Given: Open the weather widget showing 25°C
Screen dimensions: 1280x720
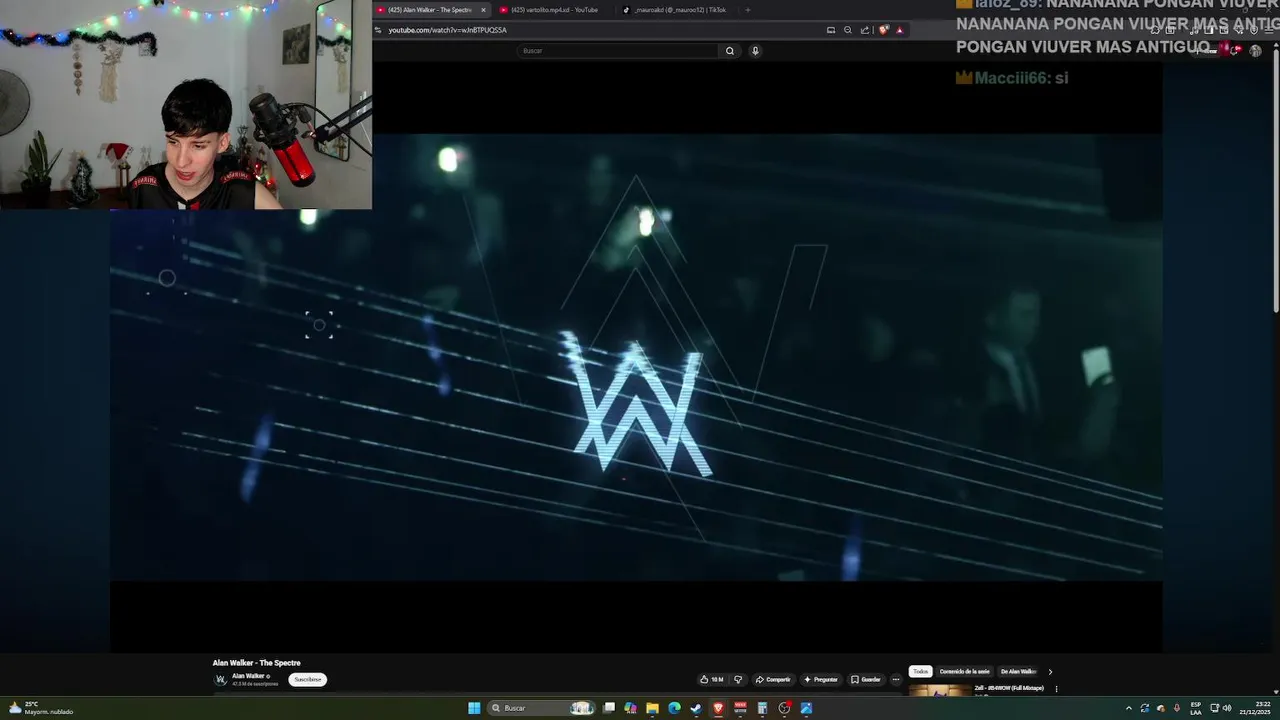Looking at the screenshot, I should [41, 708].
